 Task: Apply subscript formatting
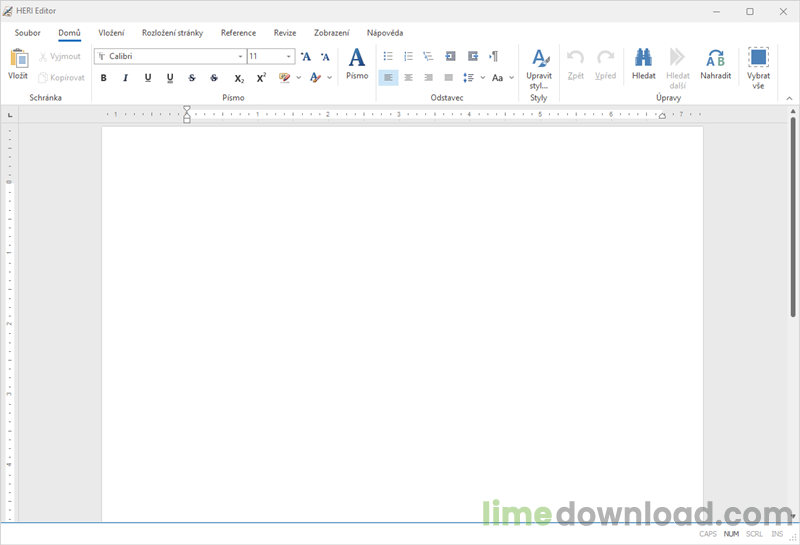239,78
